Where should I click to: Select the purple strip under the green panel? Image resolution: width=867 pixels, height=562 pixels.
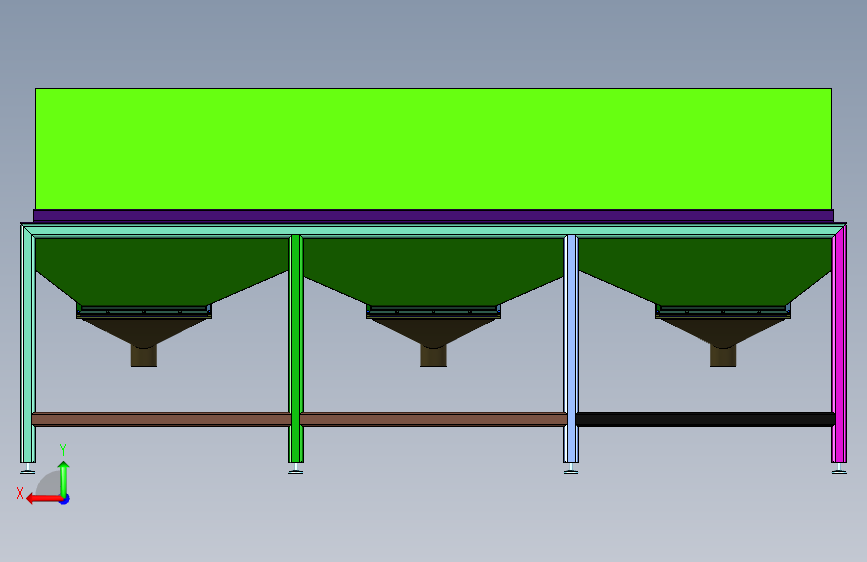[434, 216]
